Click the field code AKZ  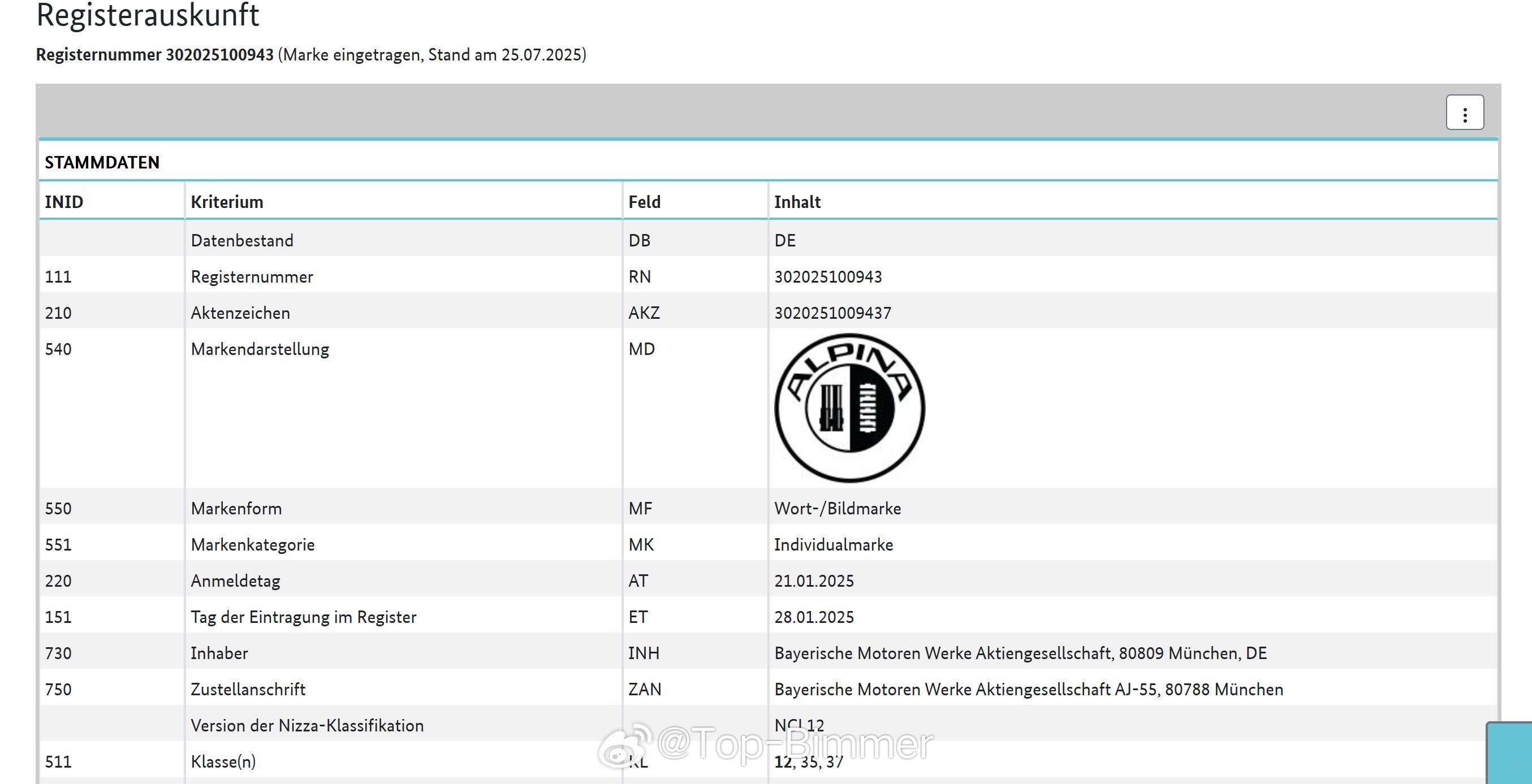tap(644, 313)
